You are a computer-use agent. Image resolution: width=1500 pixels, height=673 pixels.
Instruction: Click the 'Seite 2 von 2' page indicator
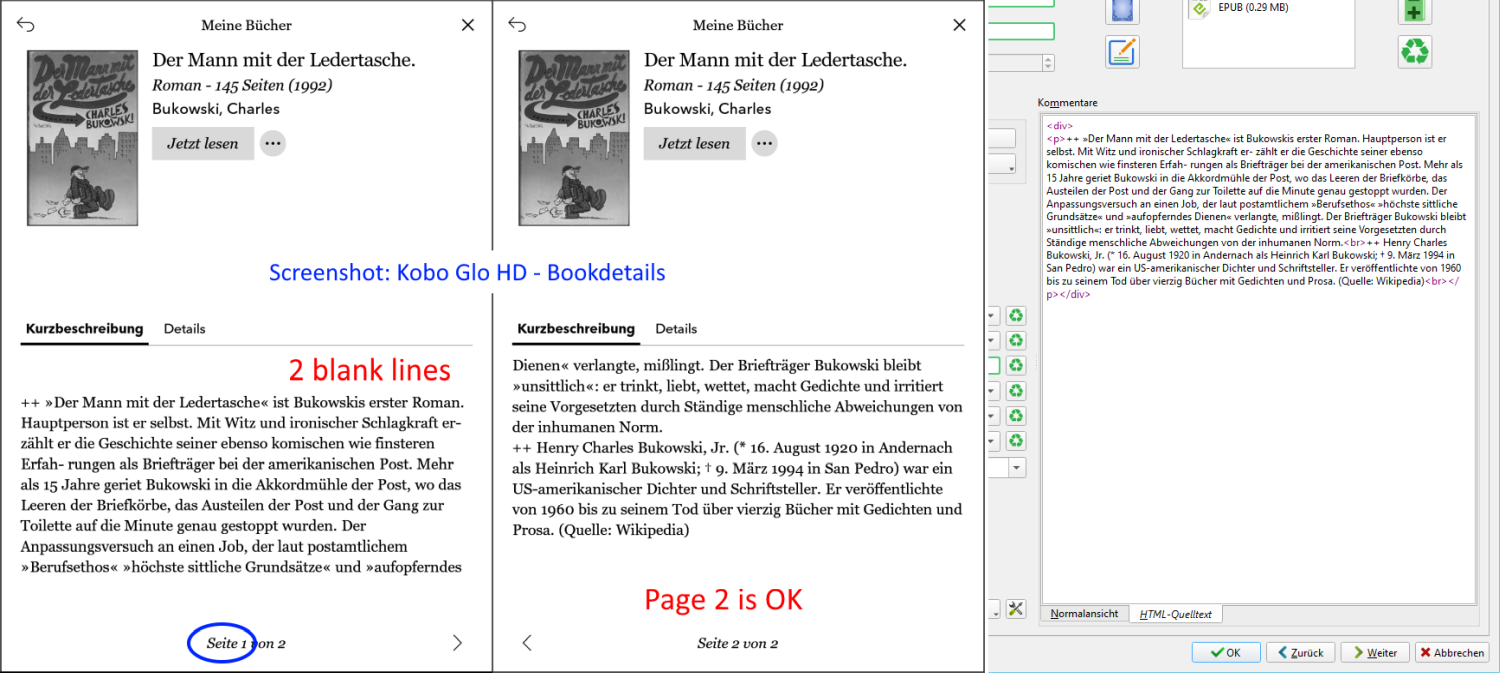(x=738, y=643)
